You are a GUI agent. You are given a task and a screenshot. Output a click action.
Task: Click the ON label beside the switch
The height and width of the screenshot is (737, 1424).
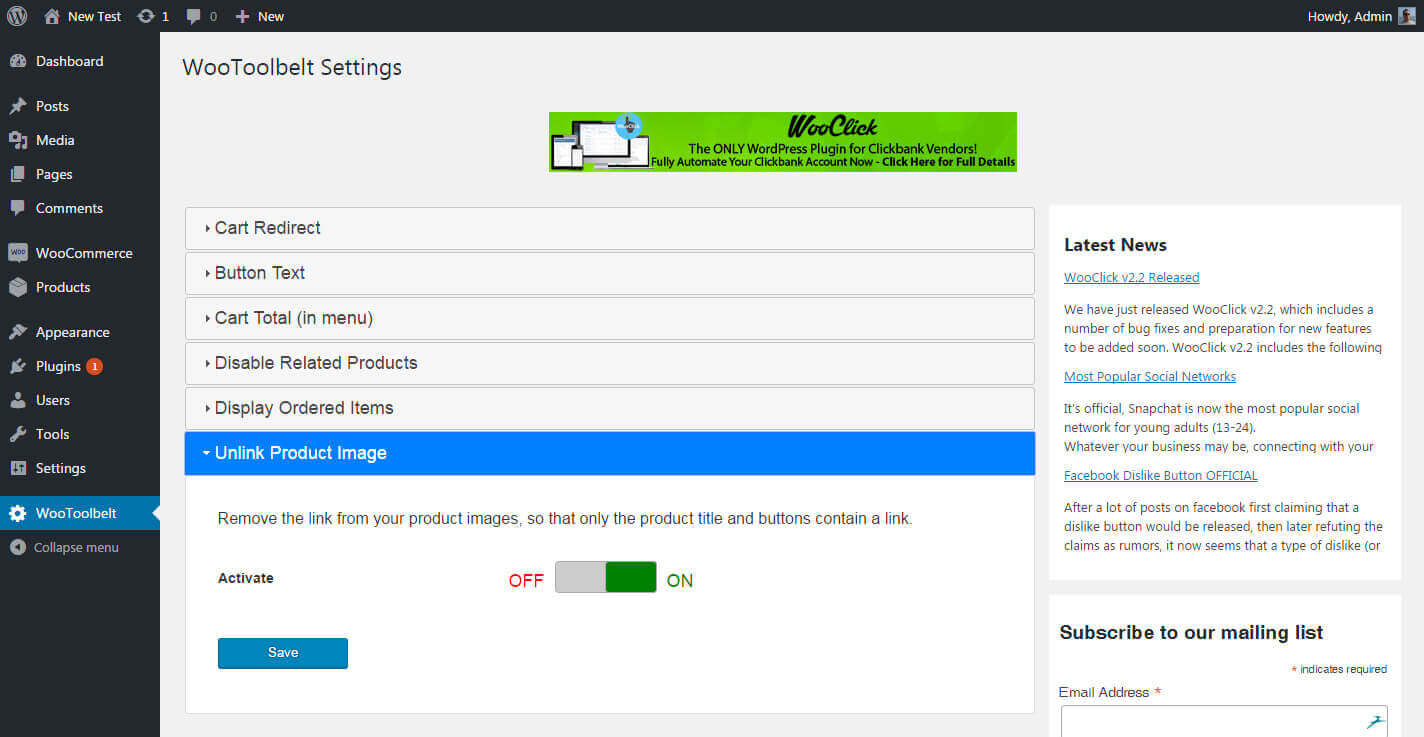[x=680, y=581]
